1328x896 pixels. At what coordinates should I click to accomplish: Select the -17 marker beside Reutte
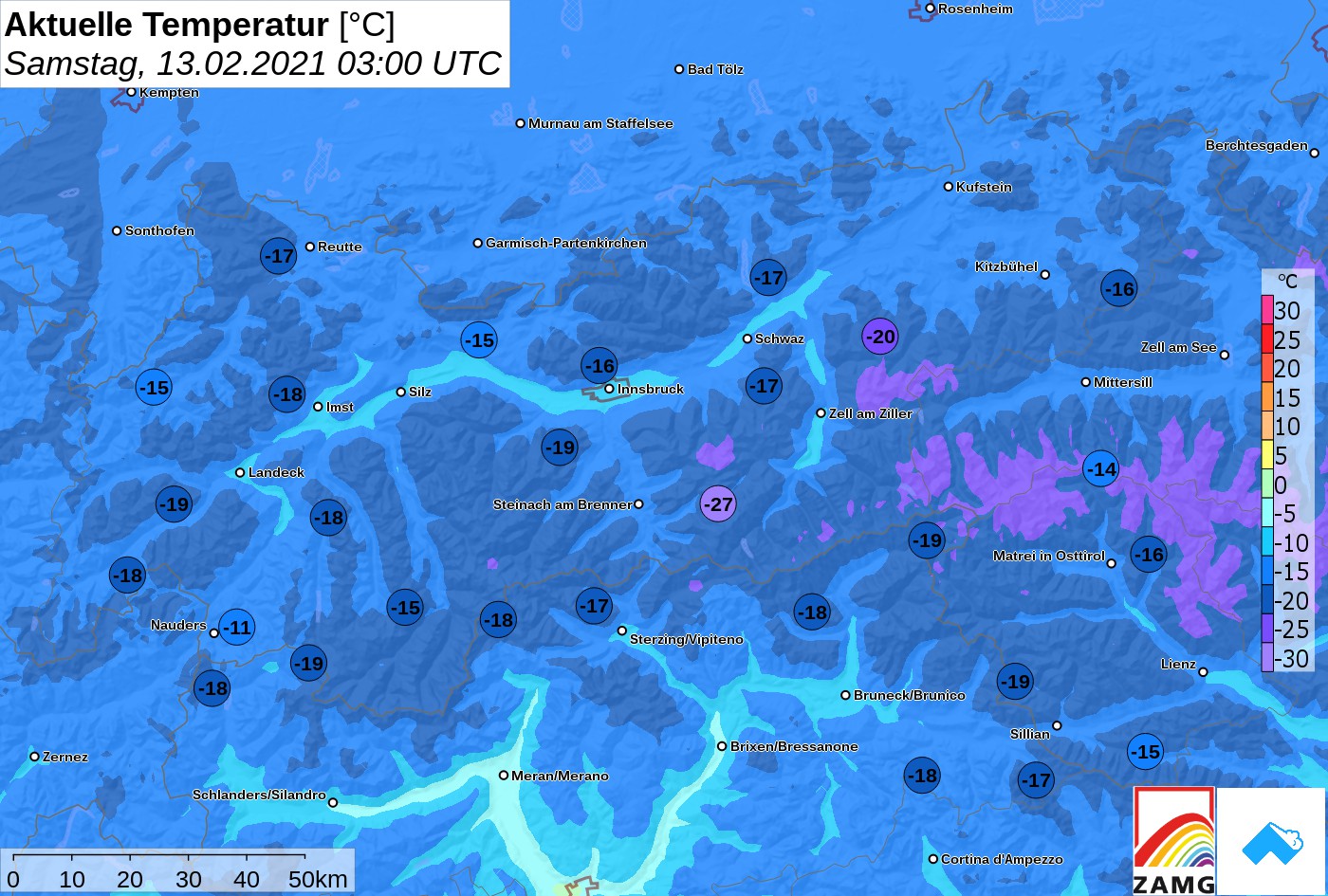(279, 256)
